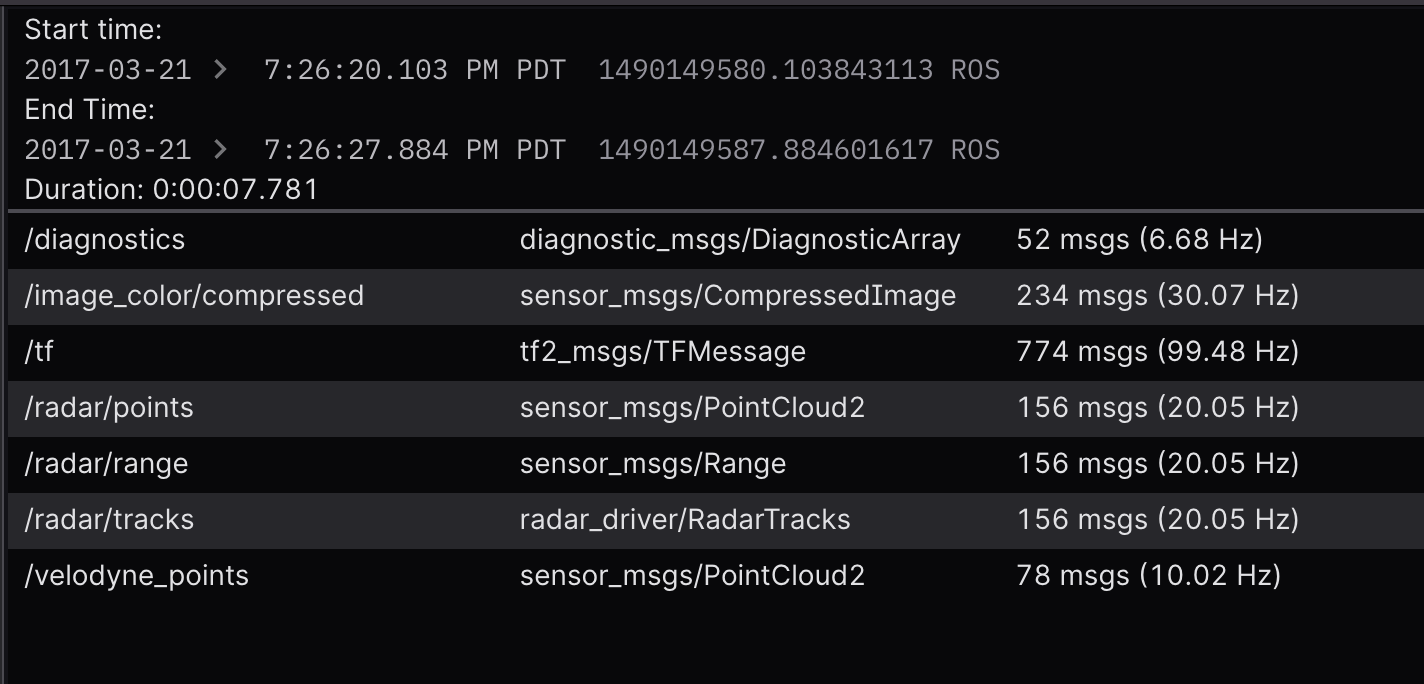Select the /radar/tracks topic name

[x=109, y=520]
